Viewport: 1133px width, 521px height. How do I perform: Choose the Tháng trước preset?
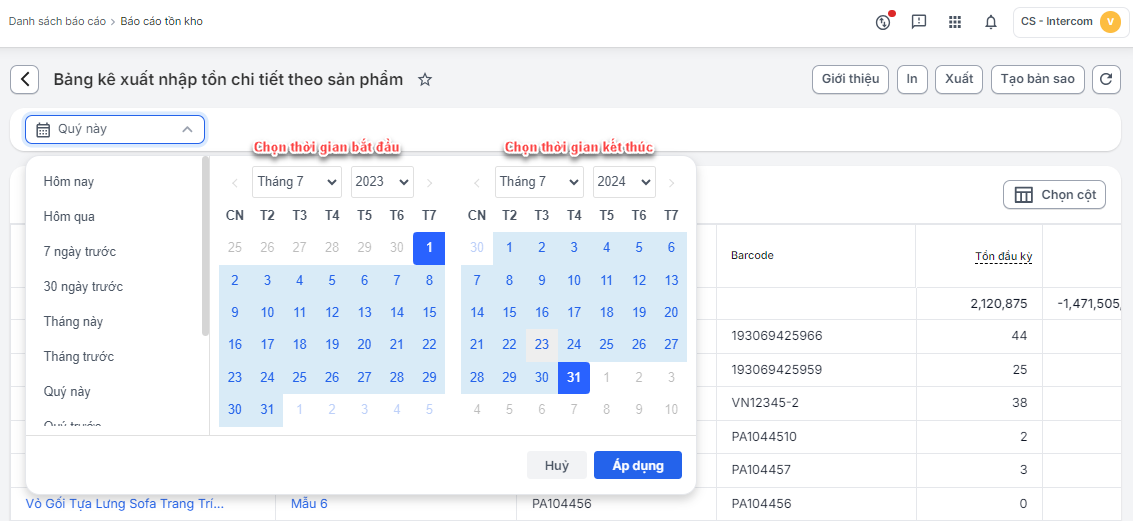pyautogui.click(x=79, y=357)
